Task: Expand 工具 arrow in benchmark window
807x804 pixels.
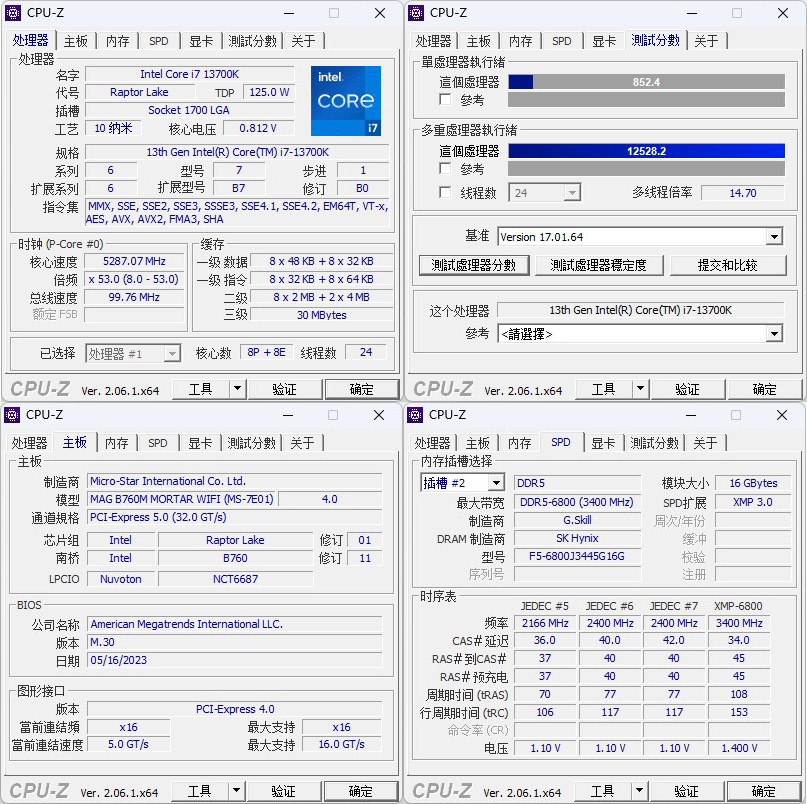Action: tap(640, 389)
